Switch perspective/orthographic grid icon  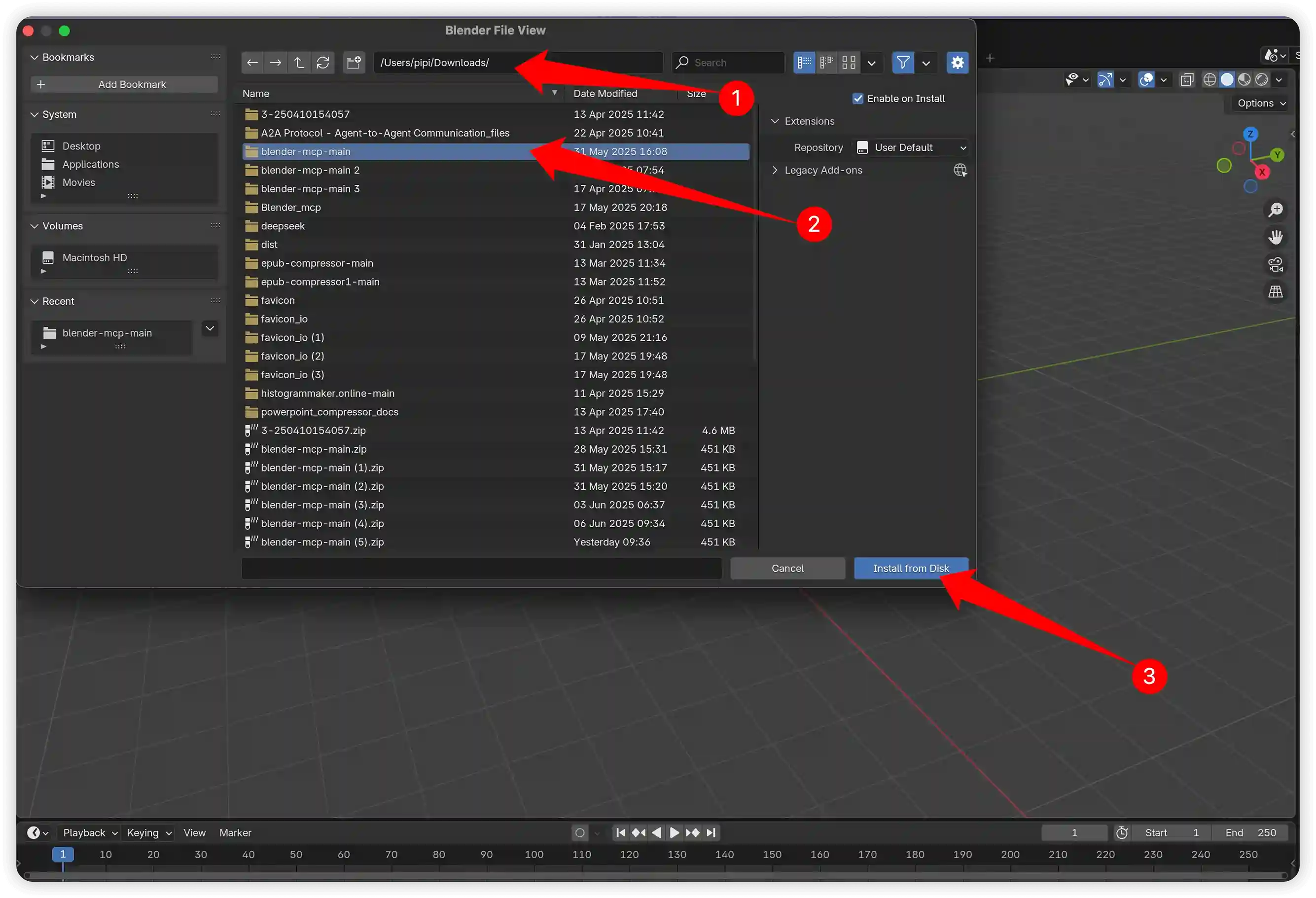tap(1275, 291)
